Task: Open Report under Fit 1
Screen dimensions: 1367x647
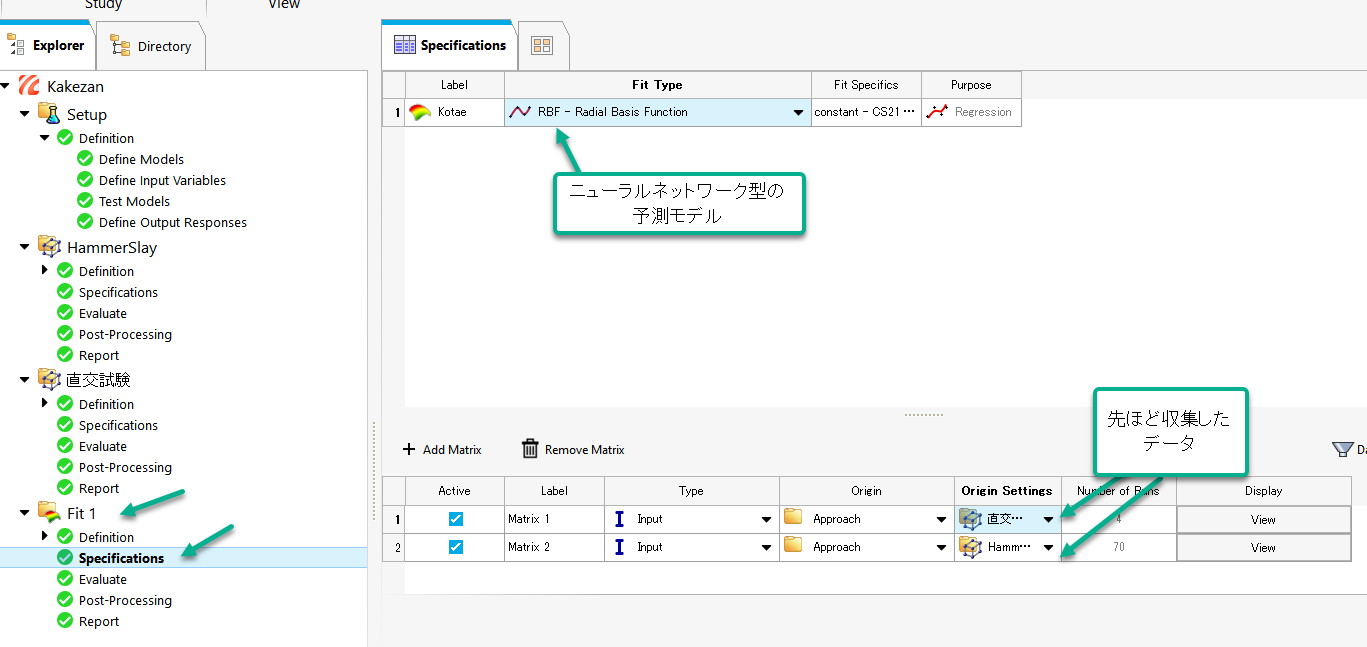Action: pos(99,621)
